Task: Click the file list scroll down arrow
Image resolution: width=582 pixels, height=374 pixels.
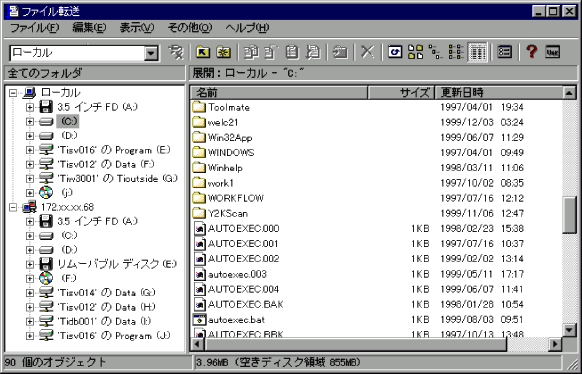Action: tap(569, 330)
